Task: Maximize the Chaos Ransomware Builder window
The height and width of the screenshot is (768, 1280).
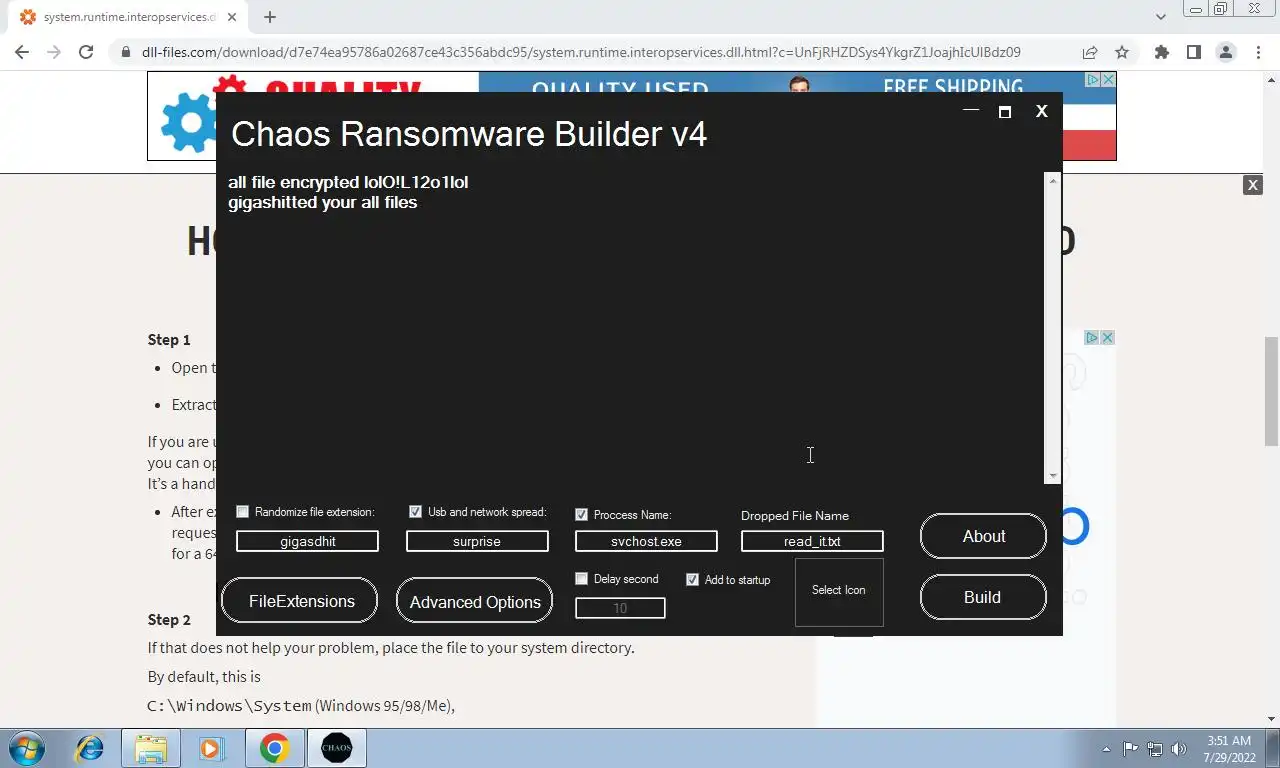Action: (x=1005, y=112)
